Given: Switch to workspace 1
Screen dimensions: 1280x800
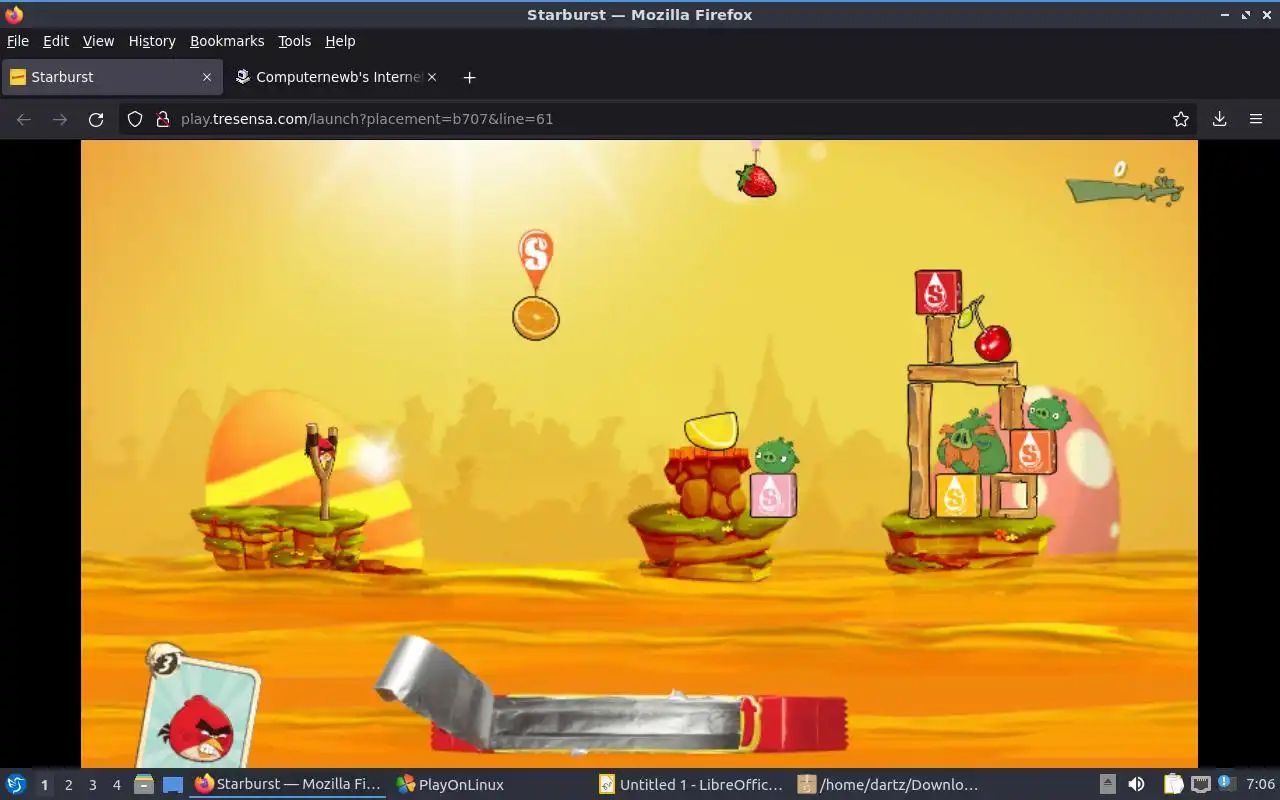Looking at the screenshot, I should coord(44,785).
